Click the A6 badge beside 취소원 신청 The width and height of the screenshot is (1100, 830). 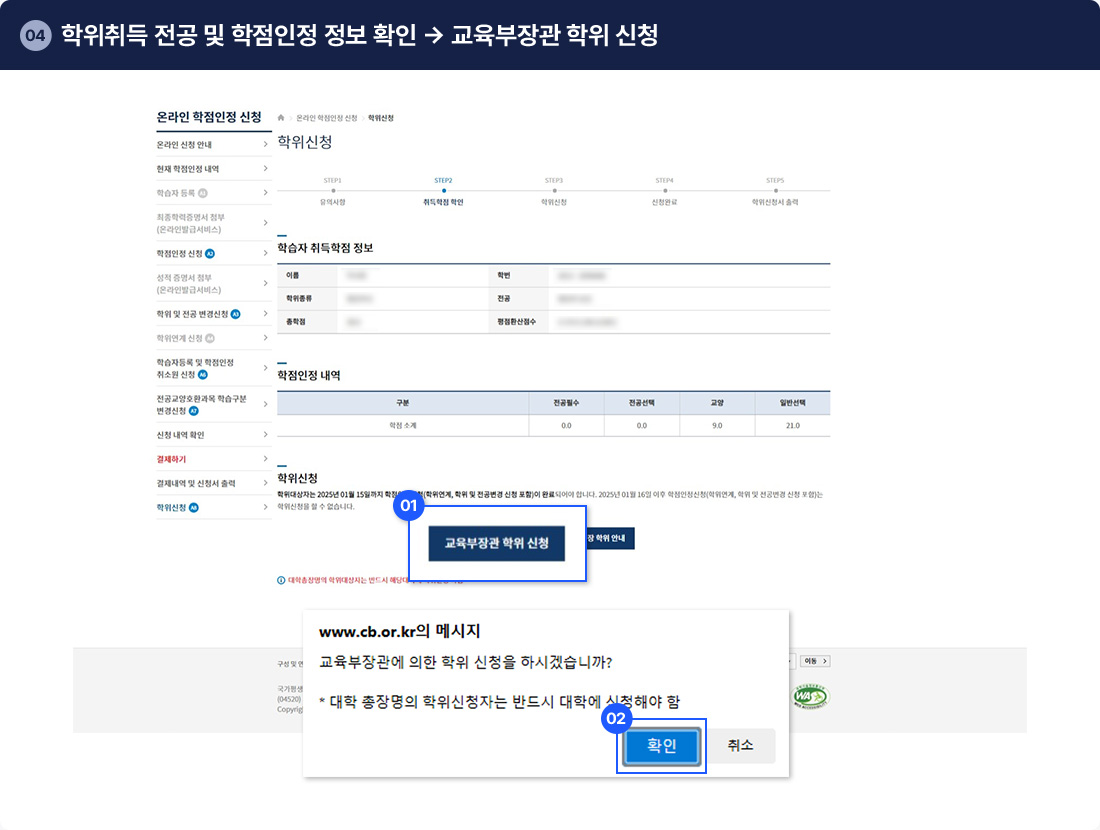(x=202, y=374)
